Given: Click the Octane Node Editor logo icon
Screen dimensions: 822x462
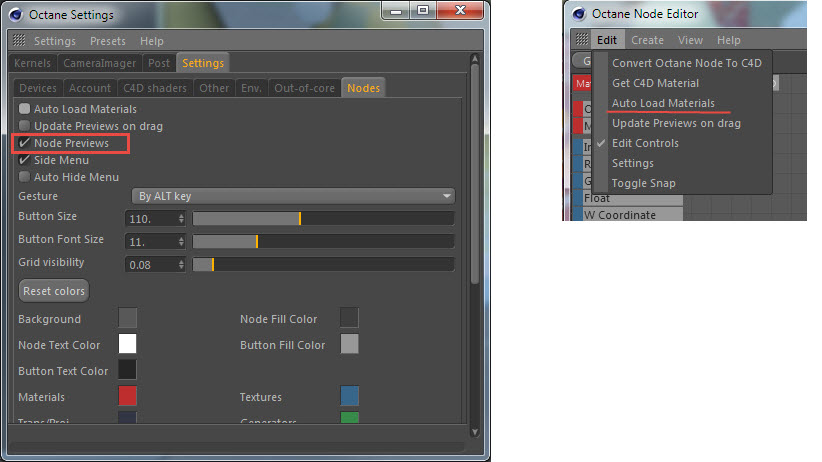Looking at the screenshot, I should click(579, 14).
